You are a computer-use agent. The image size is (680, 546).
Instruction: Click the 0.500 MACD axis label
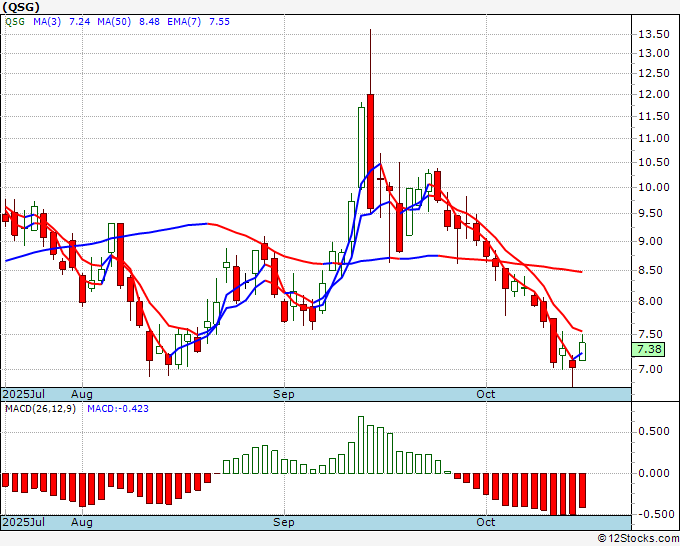click(654, 432)
